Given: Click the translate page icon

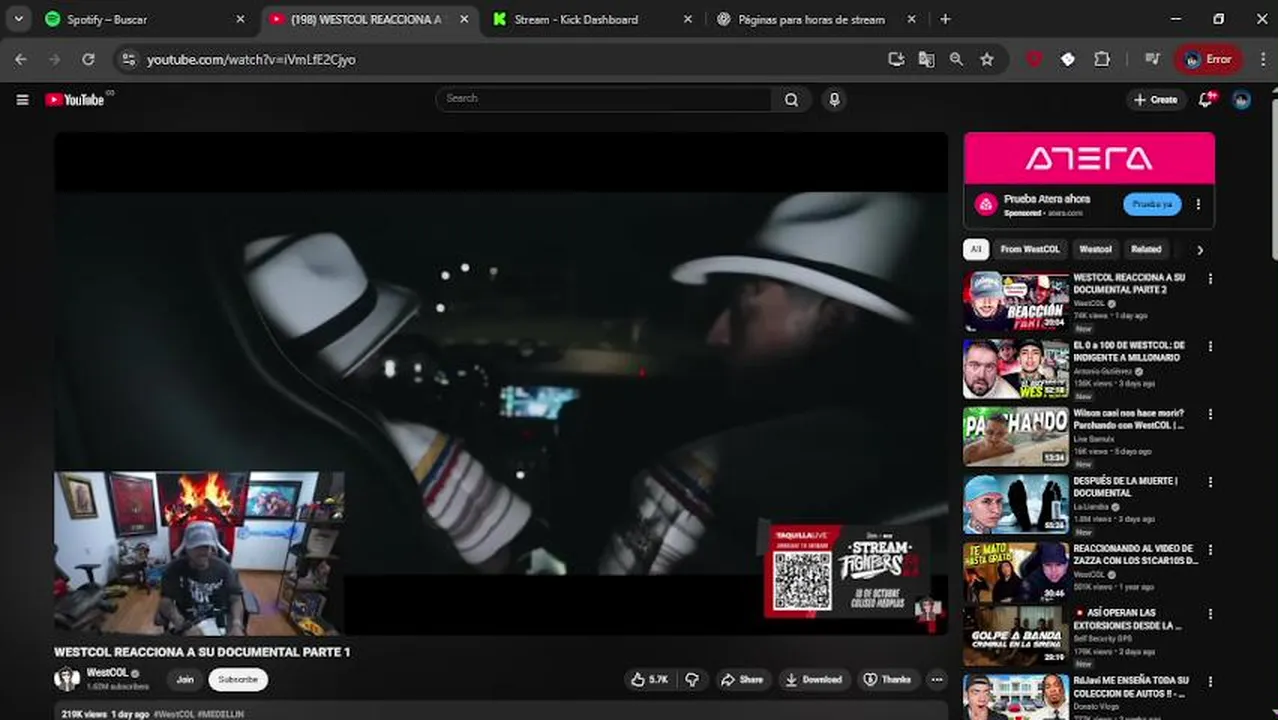Looking at the screenshot, I should (x=926, y=59).
